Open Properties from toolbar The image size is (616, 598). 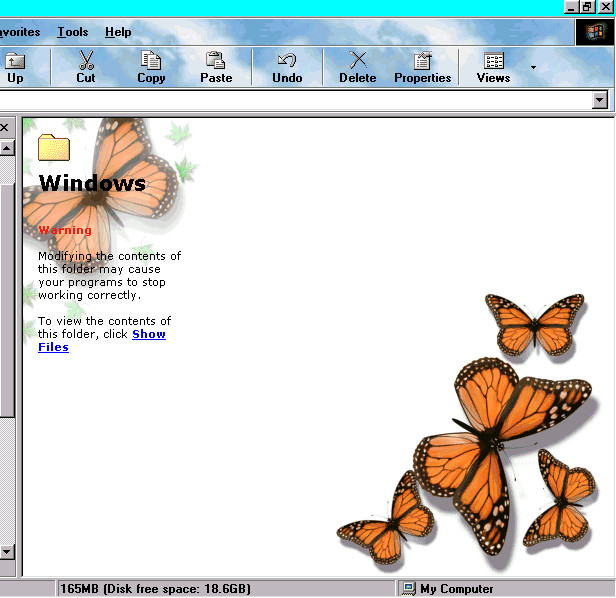pyautogui.click(x=423, y=68)
